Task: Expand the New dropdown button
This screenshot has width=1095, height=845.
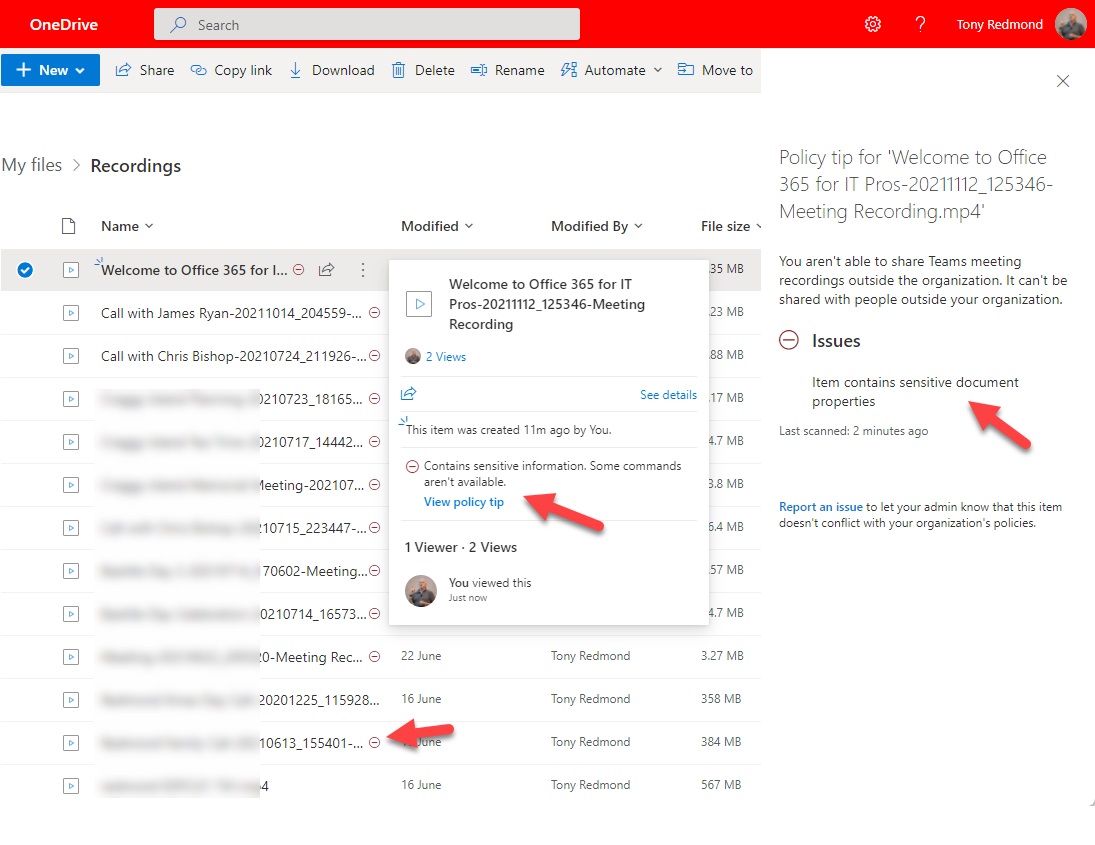Action: click(50, 70)
